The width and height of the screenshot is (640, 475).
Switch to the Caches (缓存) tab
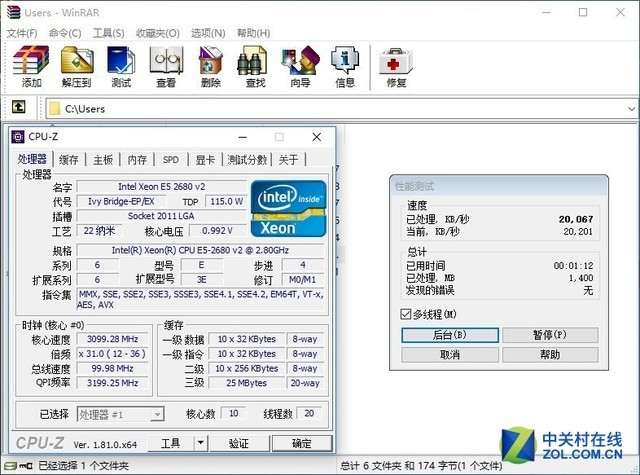[69, 160]
